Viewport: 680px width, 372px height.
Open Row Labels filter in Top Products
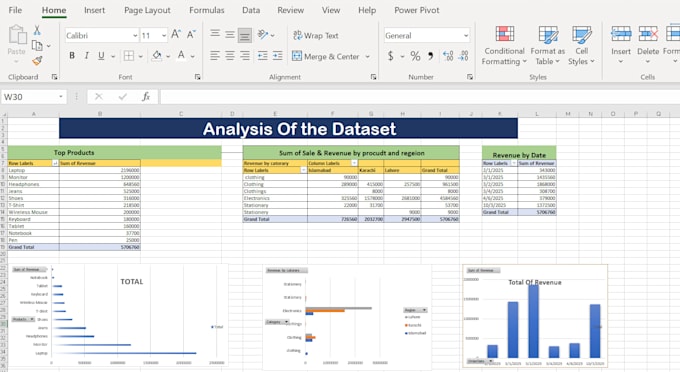click(x=55, y=163)
